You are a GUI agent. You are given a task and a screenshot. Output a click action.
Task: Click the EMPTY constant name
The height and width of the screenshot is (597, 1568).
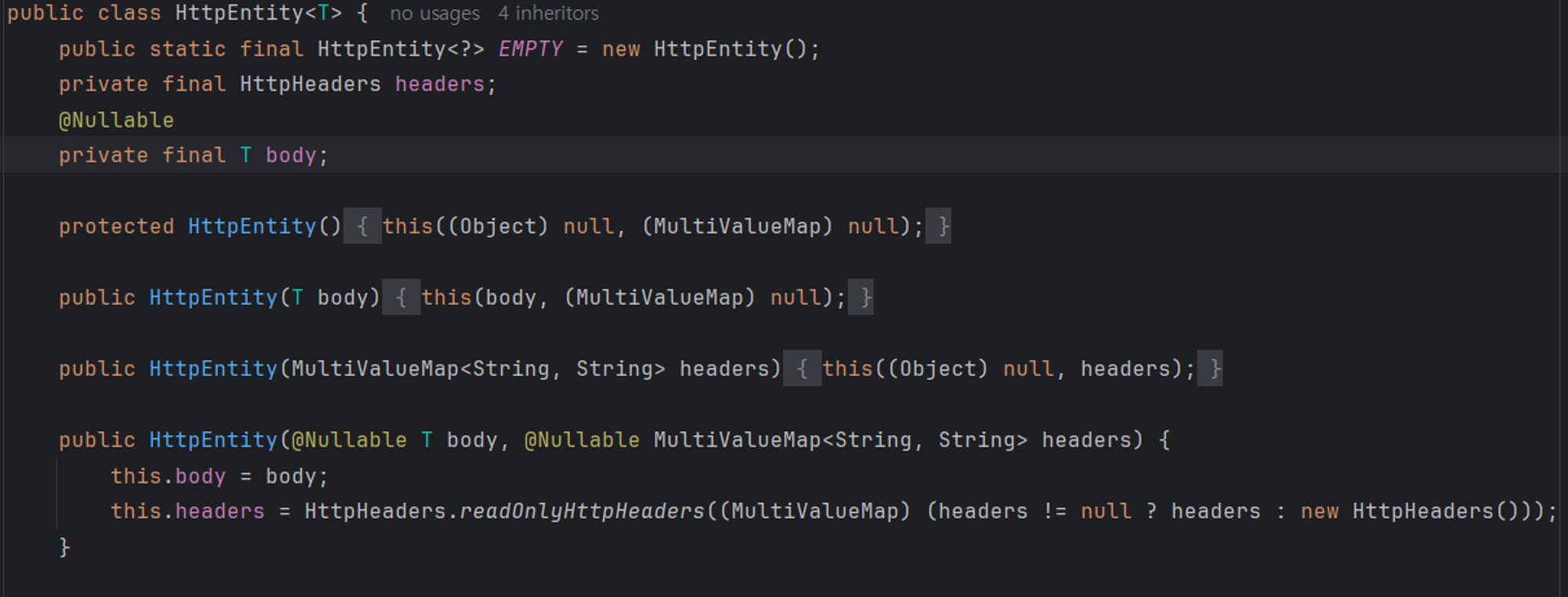coord(531,49)
